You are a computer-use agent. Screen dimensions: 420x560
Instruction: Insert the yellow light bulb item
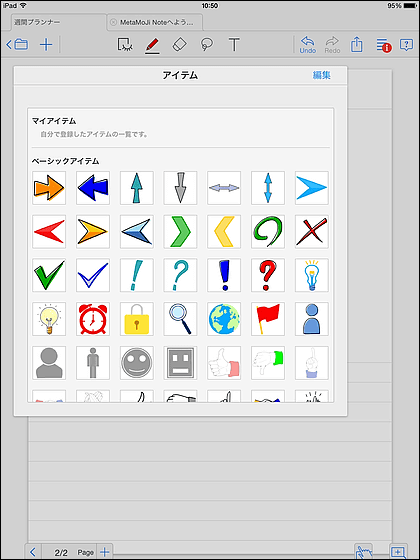49,319
